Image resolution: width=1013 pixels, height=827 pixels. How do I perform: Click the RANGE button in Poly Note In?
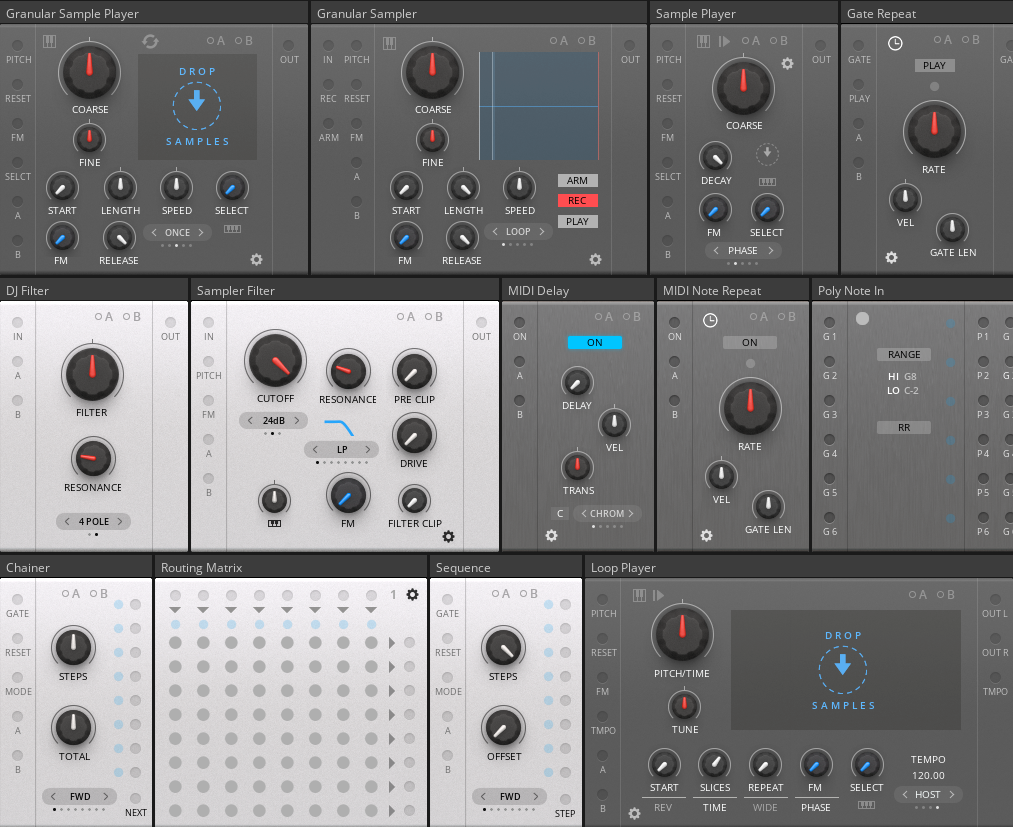[903, 354]
